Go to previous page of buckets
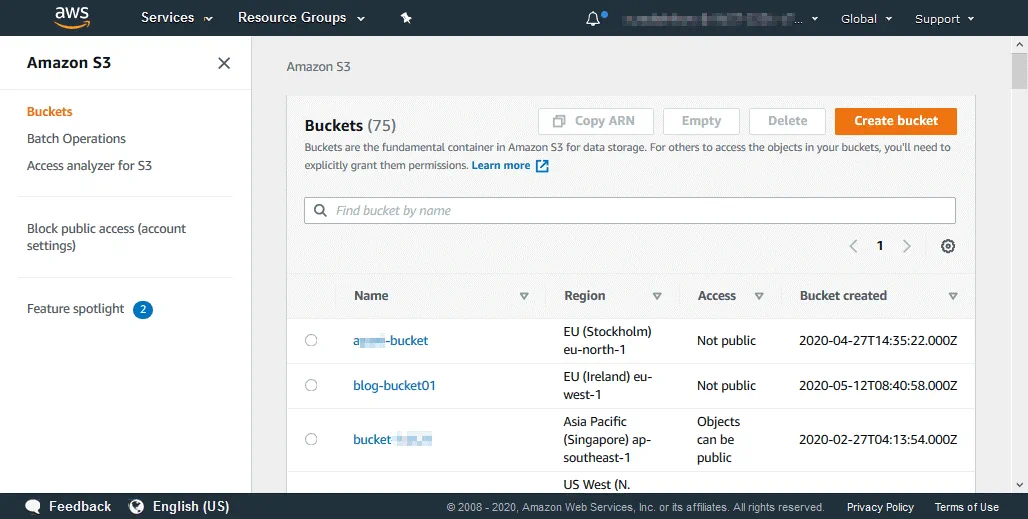1028x519 pixels. point(853,246)
